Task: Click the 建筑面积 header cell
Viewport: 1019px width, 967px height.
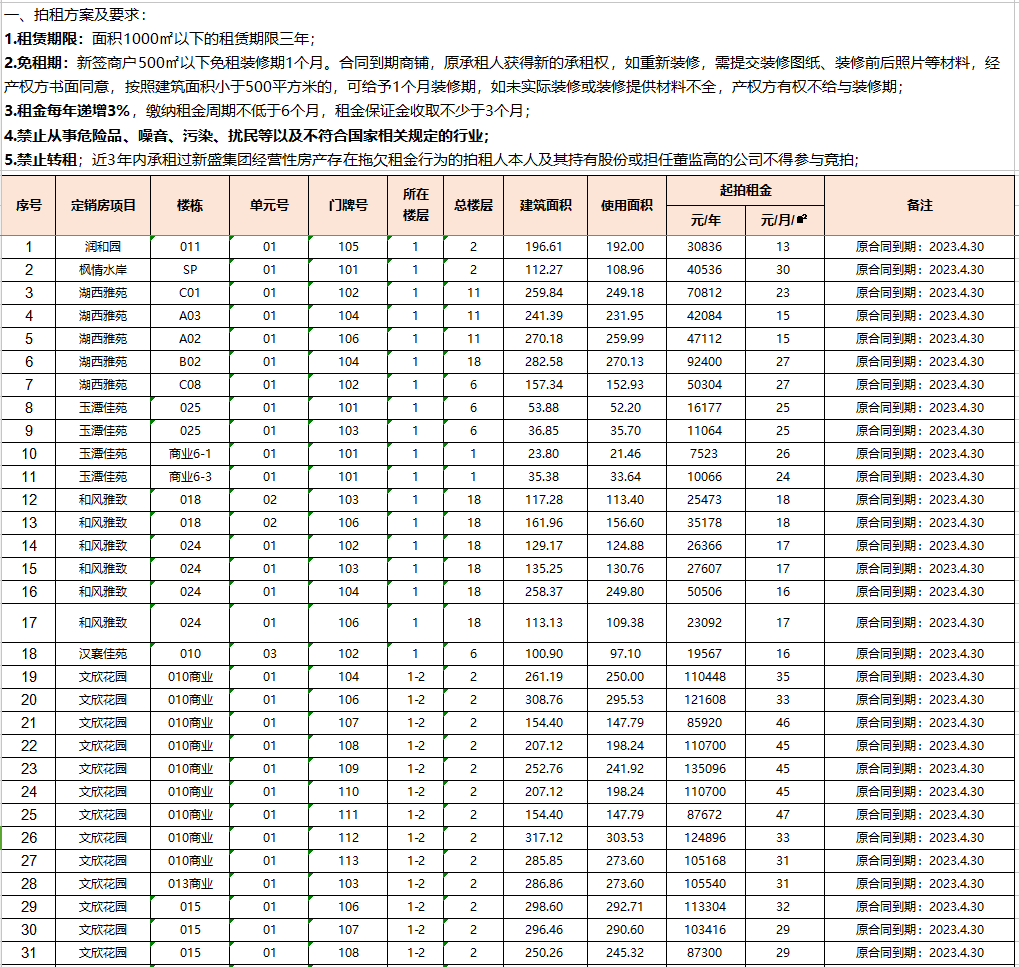Action: click(545, 205)
